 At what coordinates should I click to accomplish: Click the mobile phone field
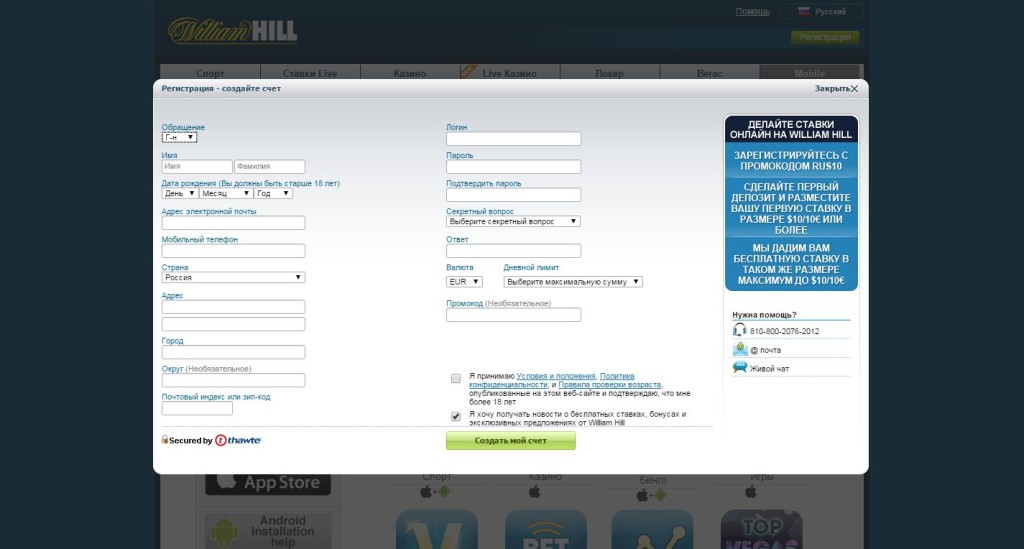pos(233,251)
